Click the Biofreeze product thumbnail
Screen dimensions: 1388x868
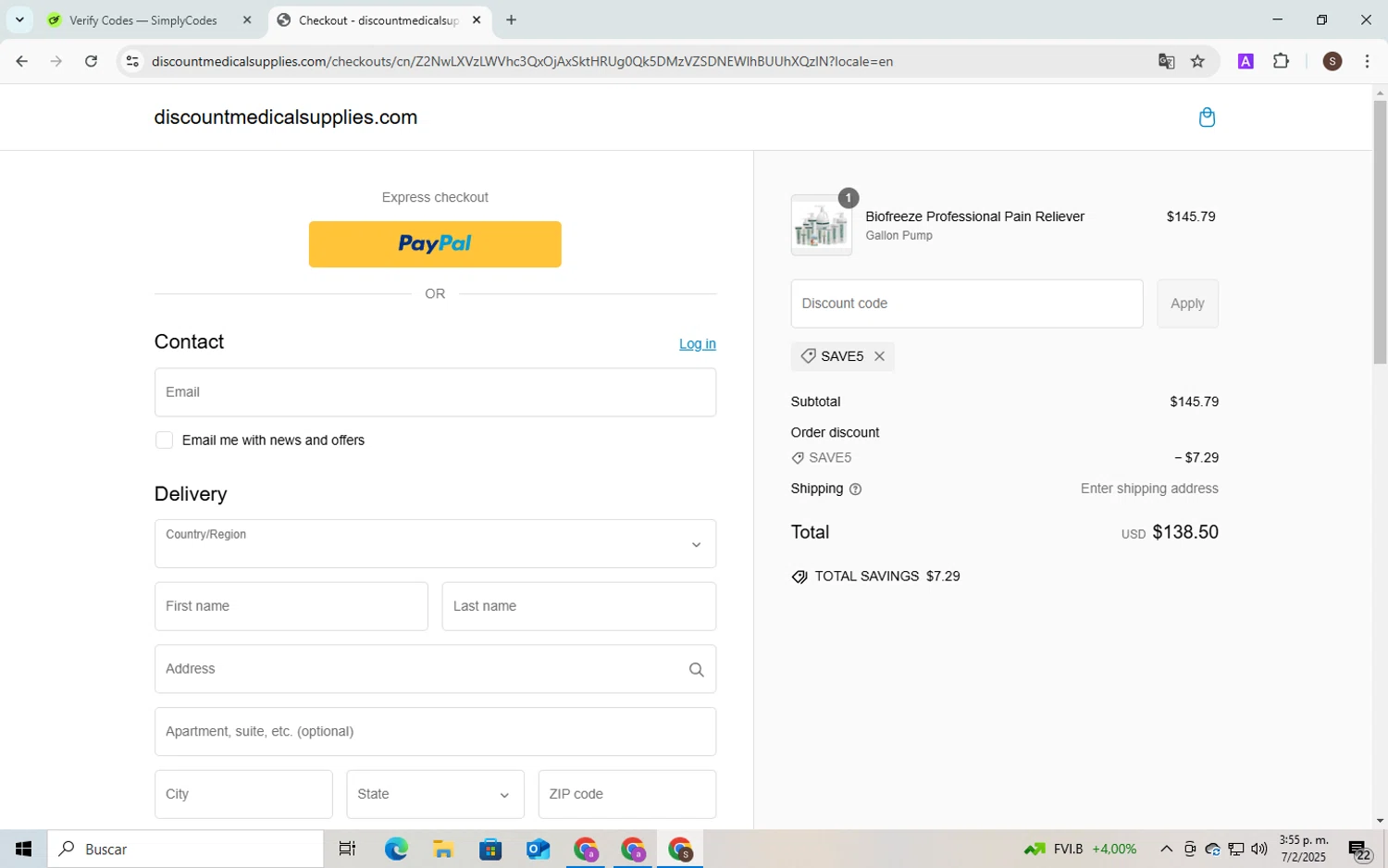(x=821, y=226)
